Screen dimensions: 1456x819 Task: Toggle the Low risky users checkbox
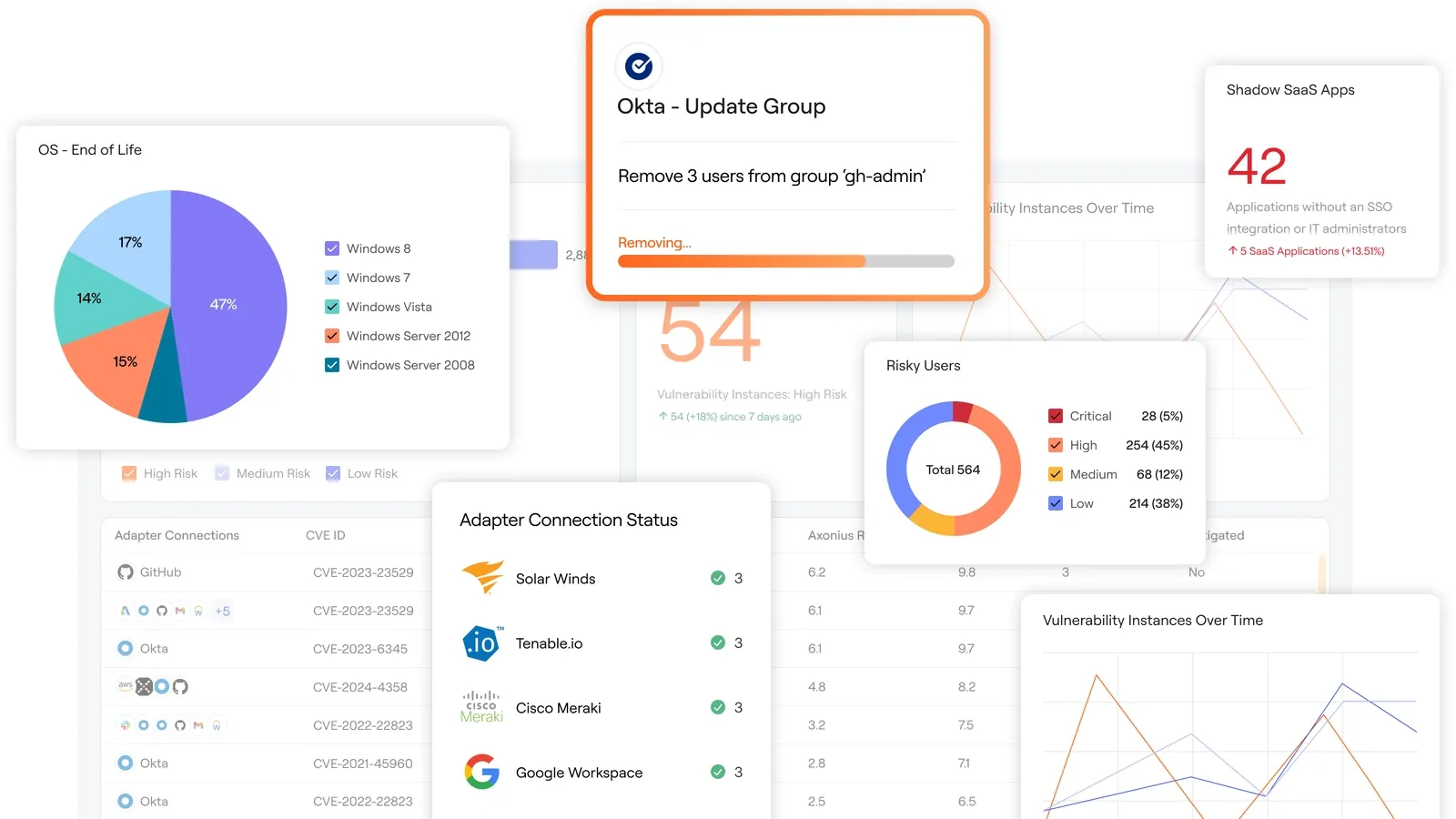[x=1056, y=503]
